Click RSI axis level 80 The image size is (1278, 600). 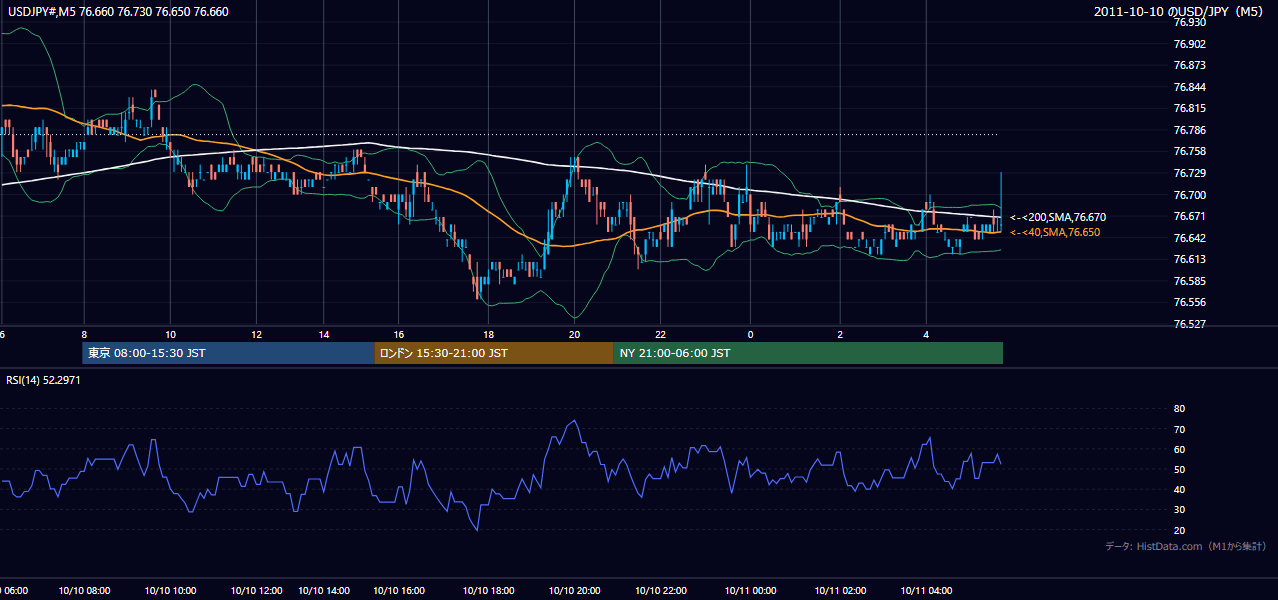pos(1179,409)
